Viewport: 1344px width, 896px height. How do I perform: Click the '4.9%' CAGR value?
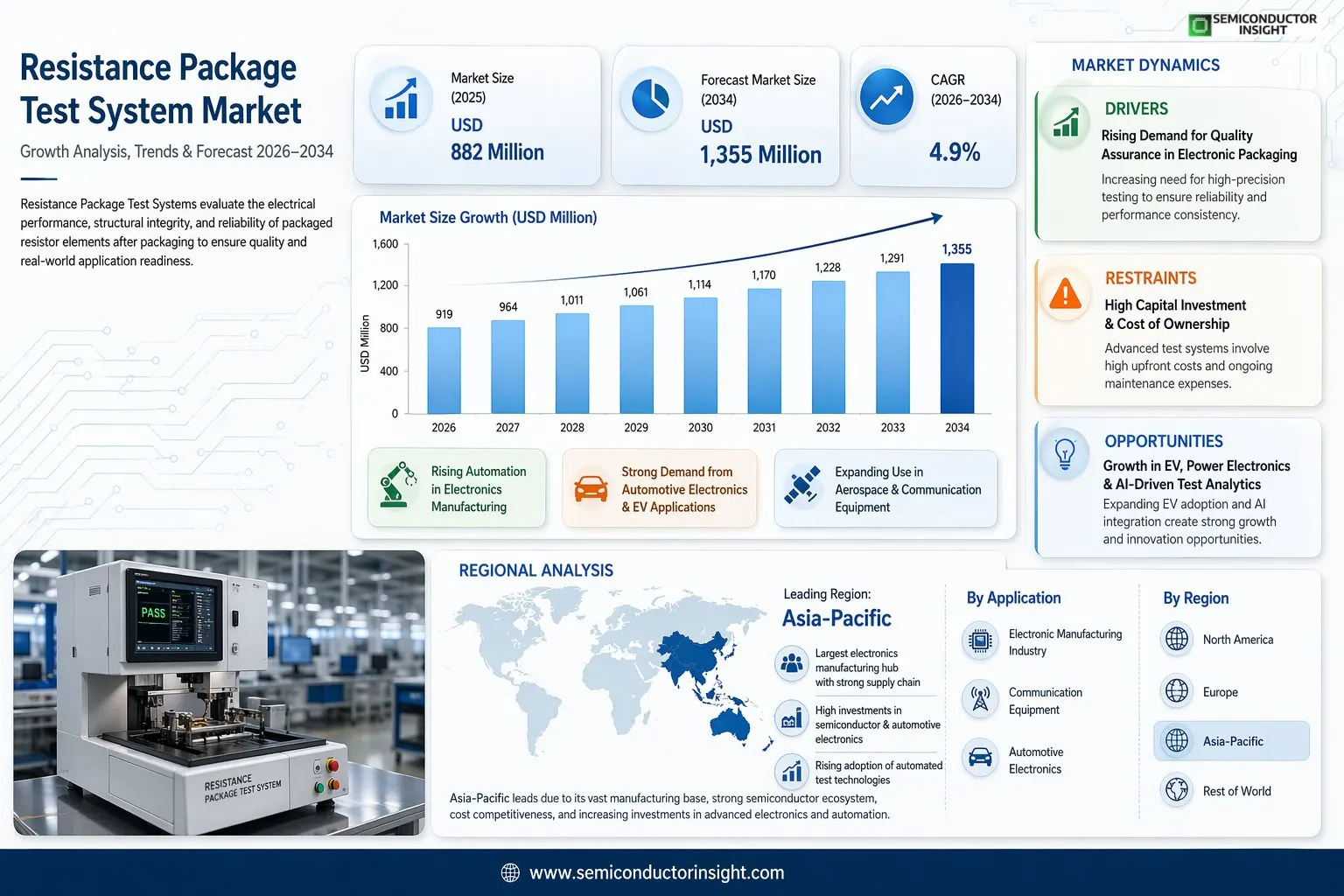(954, 152)
